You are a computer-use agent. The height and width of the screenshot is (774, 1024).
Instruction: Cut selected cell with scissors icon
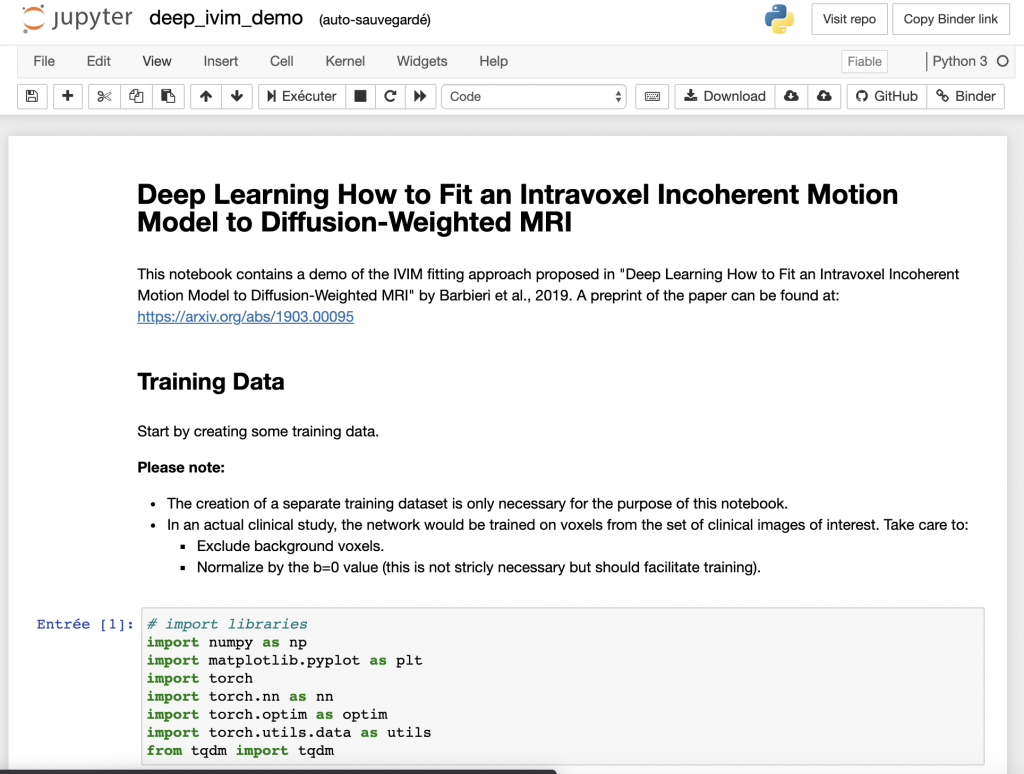click(x=104, y=96)
